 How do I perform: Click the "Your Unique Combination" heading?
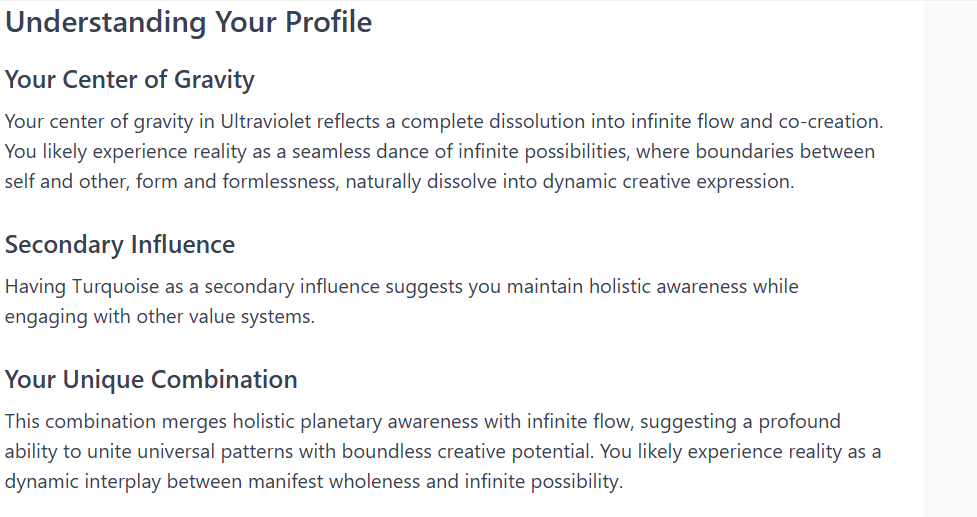click(x=151, y=380)
